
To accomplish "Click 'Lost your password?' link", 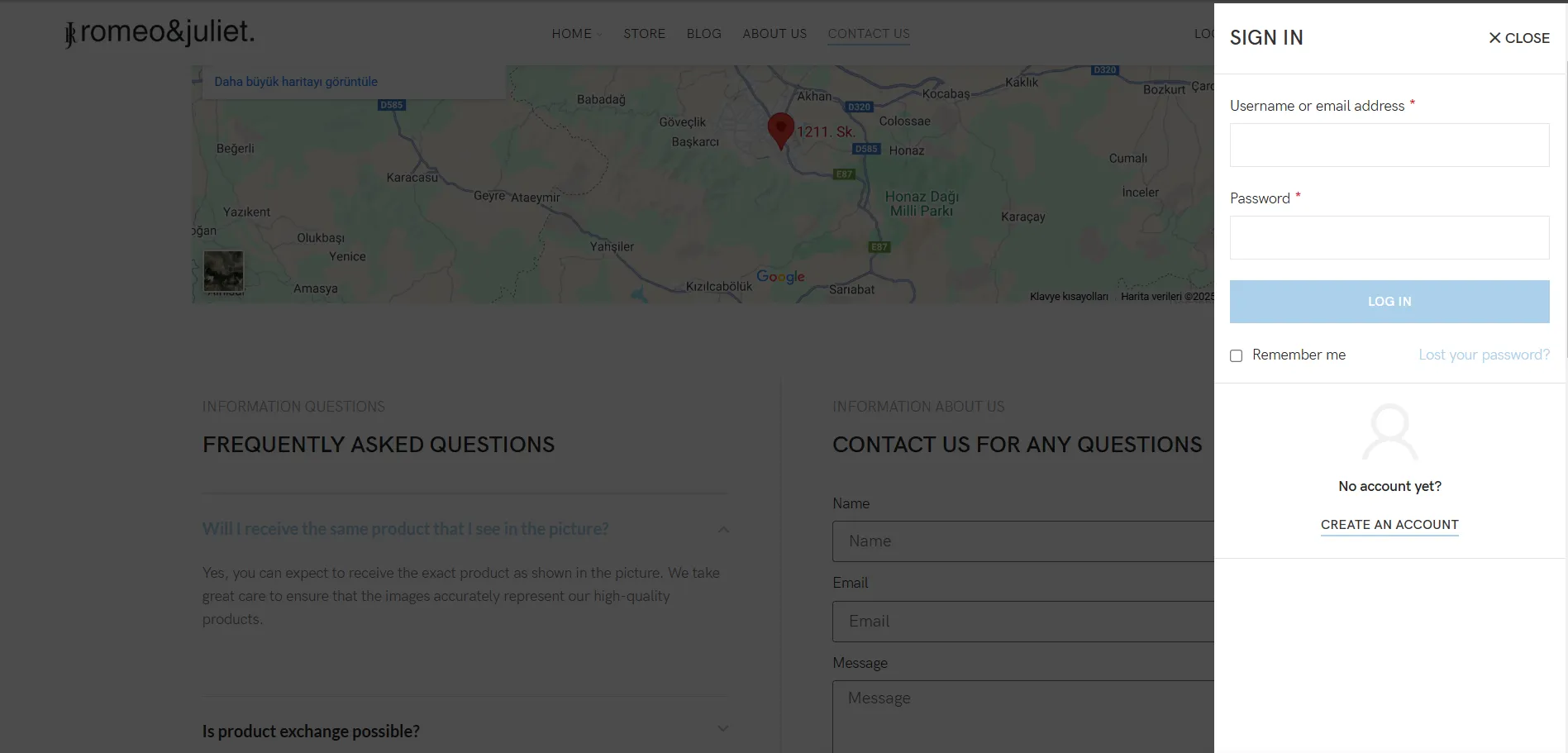I will click(x=1484, y=355).
